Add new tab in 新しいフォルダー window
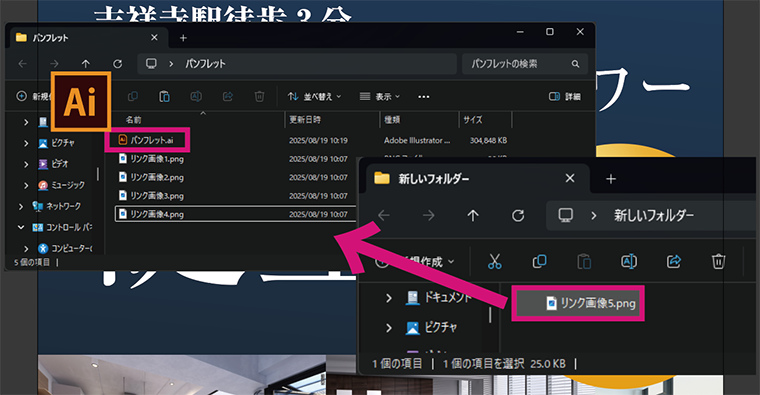The height and width of the screenshot is (395, 760). [611, 179]
